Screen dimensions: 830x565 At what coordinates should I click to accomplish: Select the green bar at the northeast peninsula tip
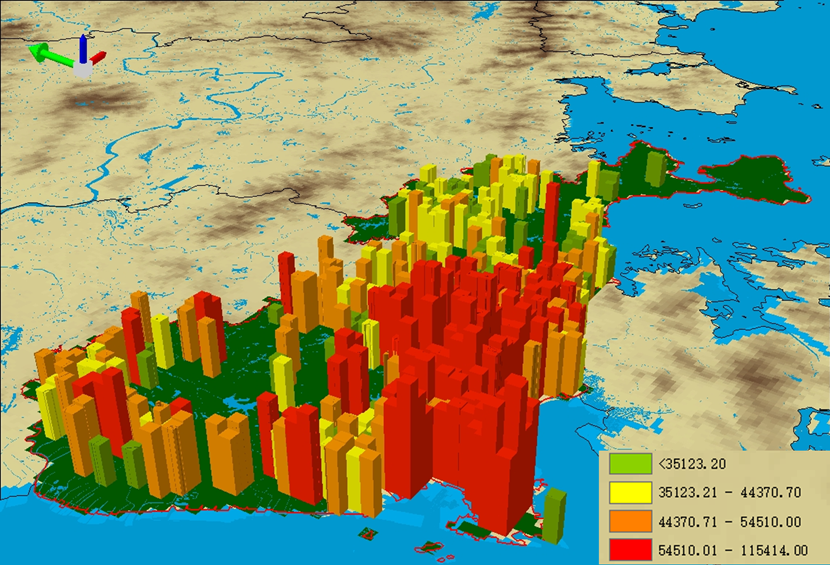point(655,168)
